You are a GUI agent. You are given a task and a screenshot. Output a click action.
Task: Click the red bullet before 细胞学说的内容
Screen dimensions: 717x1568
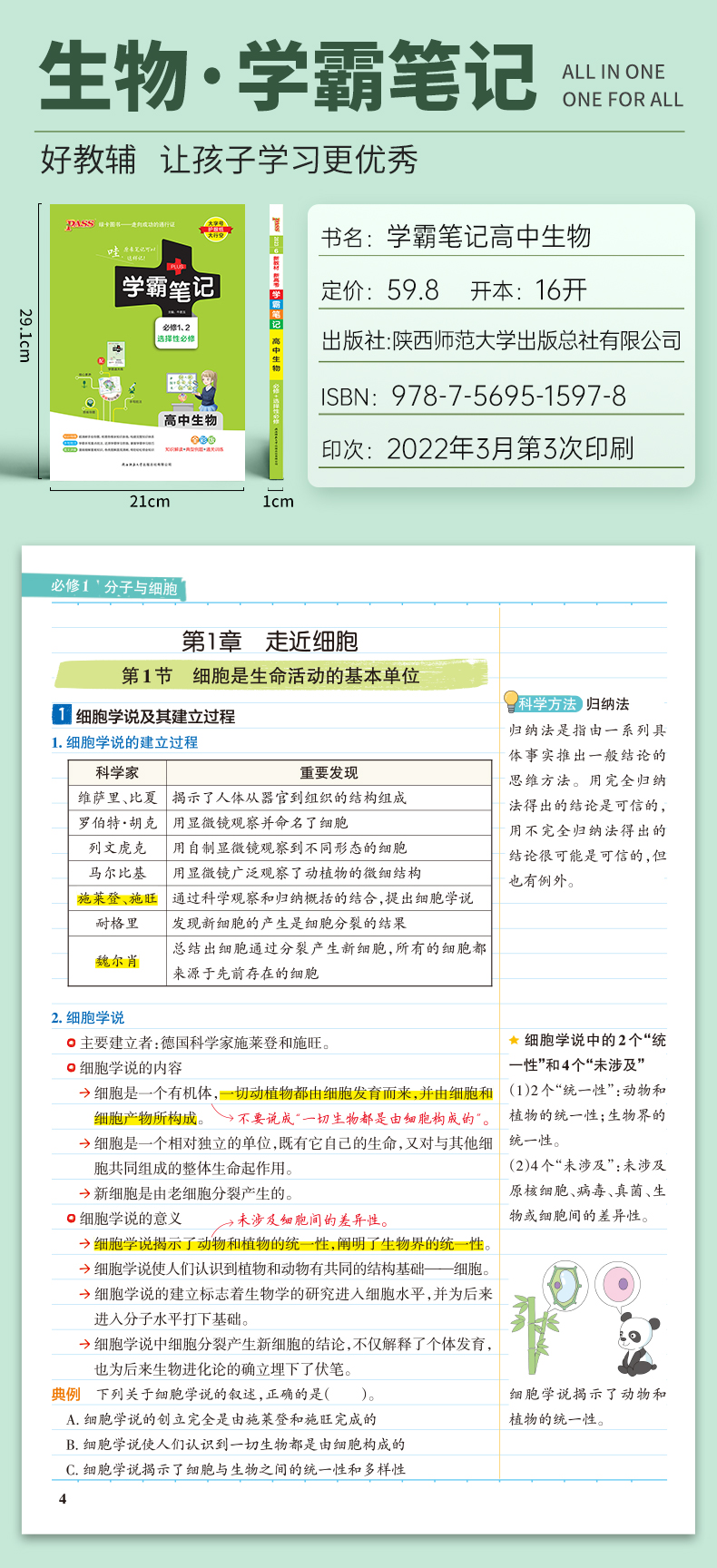tap(71, 1068)
